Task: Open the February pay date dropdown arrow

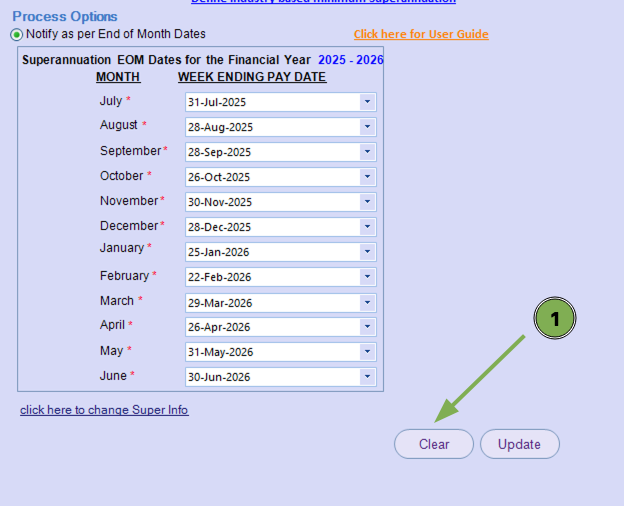Action: (367, 277)
